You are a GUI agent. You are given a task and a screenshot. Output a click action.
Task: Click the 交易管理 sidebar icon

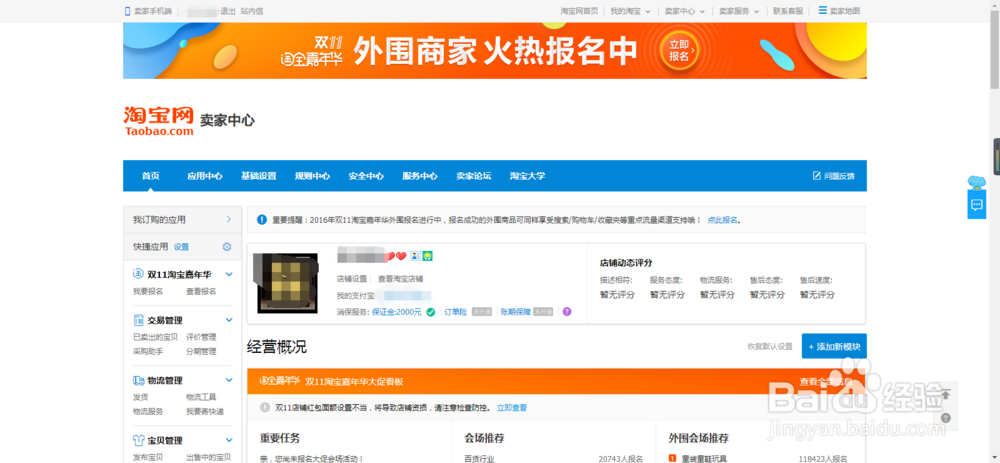pyautogui.click(x=138, y=320)
